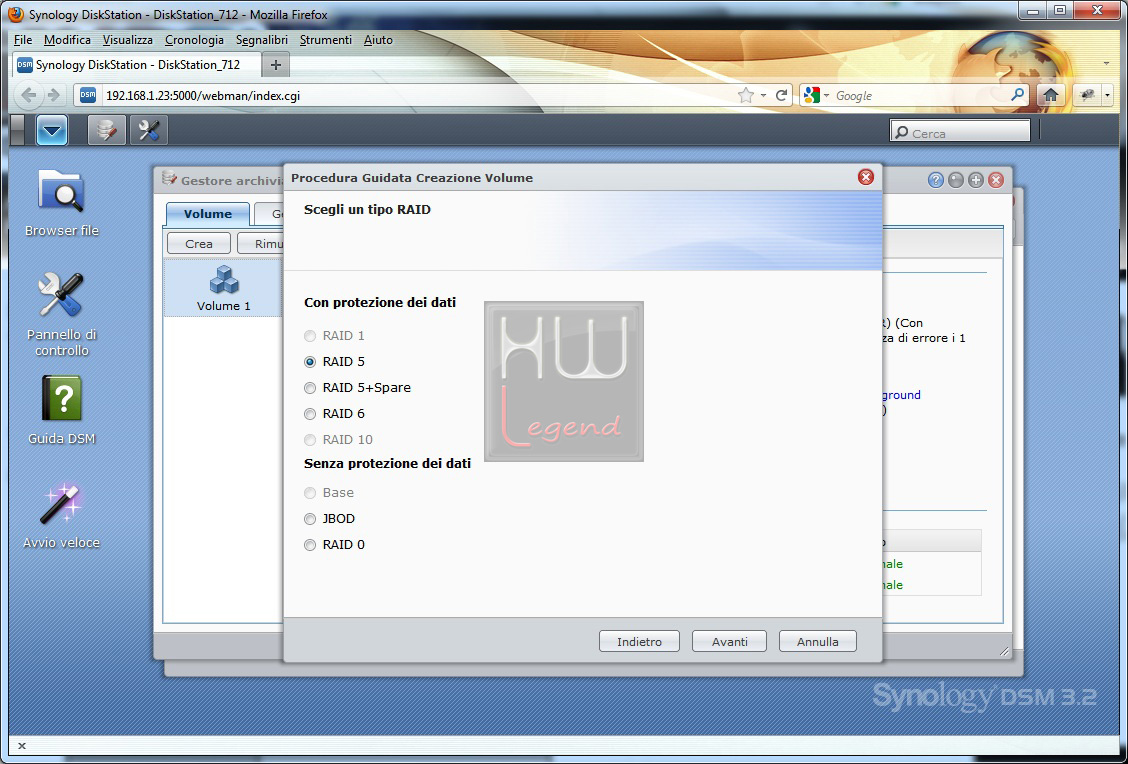Click Avanti to continue
Viewport: 1128px width, 764px height.
click(729, 641)
